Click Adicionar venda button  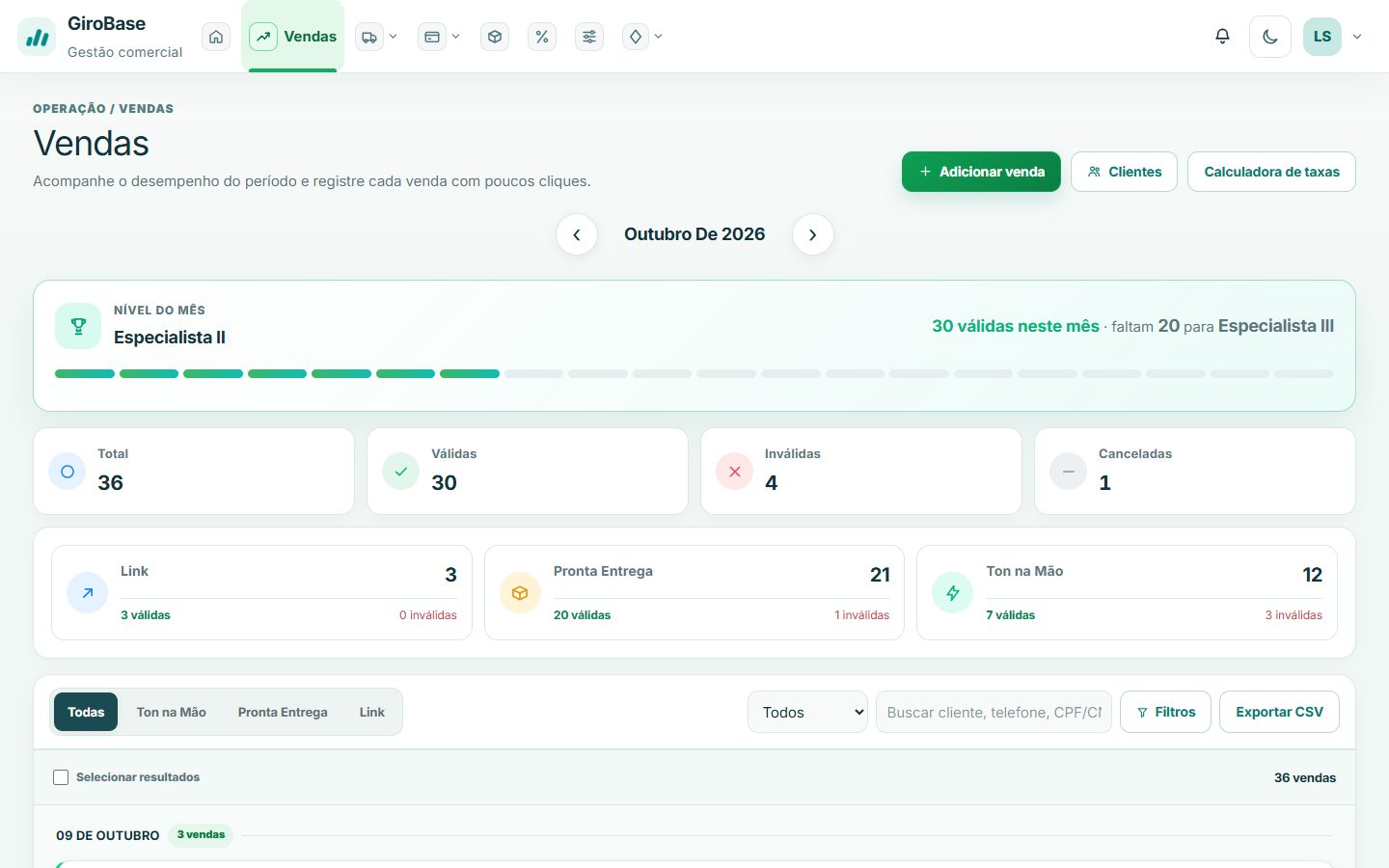pos(981,172)
